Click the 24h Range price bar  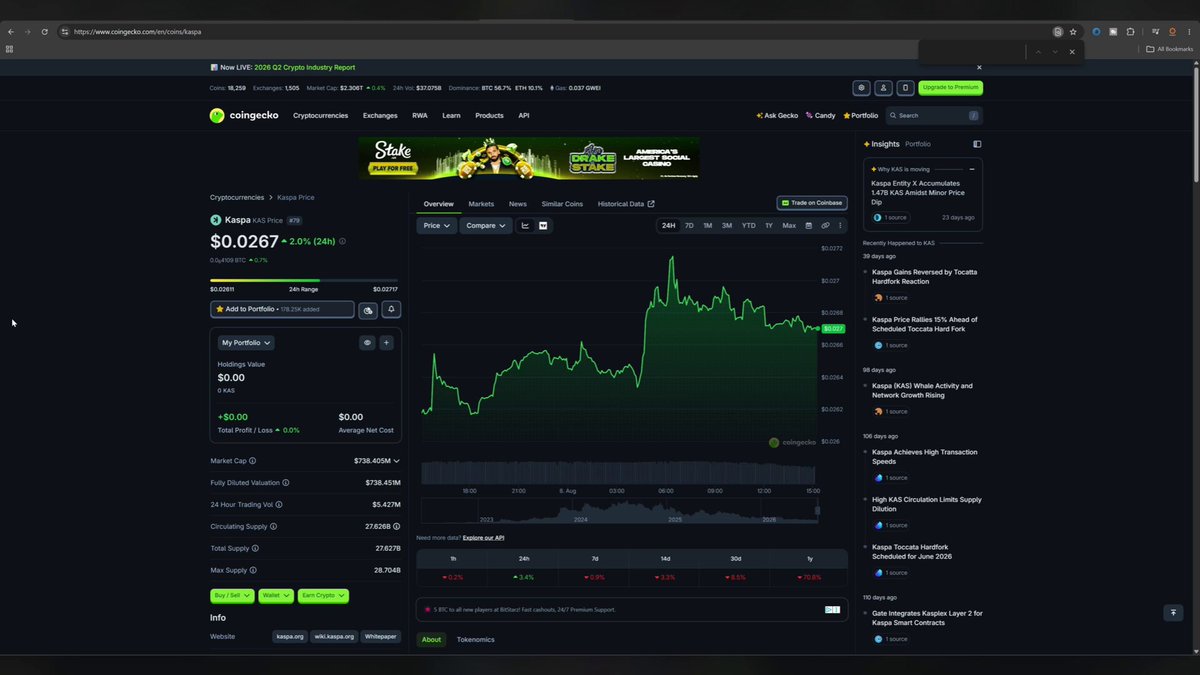pyautogui.click(x=304, y=280)
